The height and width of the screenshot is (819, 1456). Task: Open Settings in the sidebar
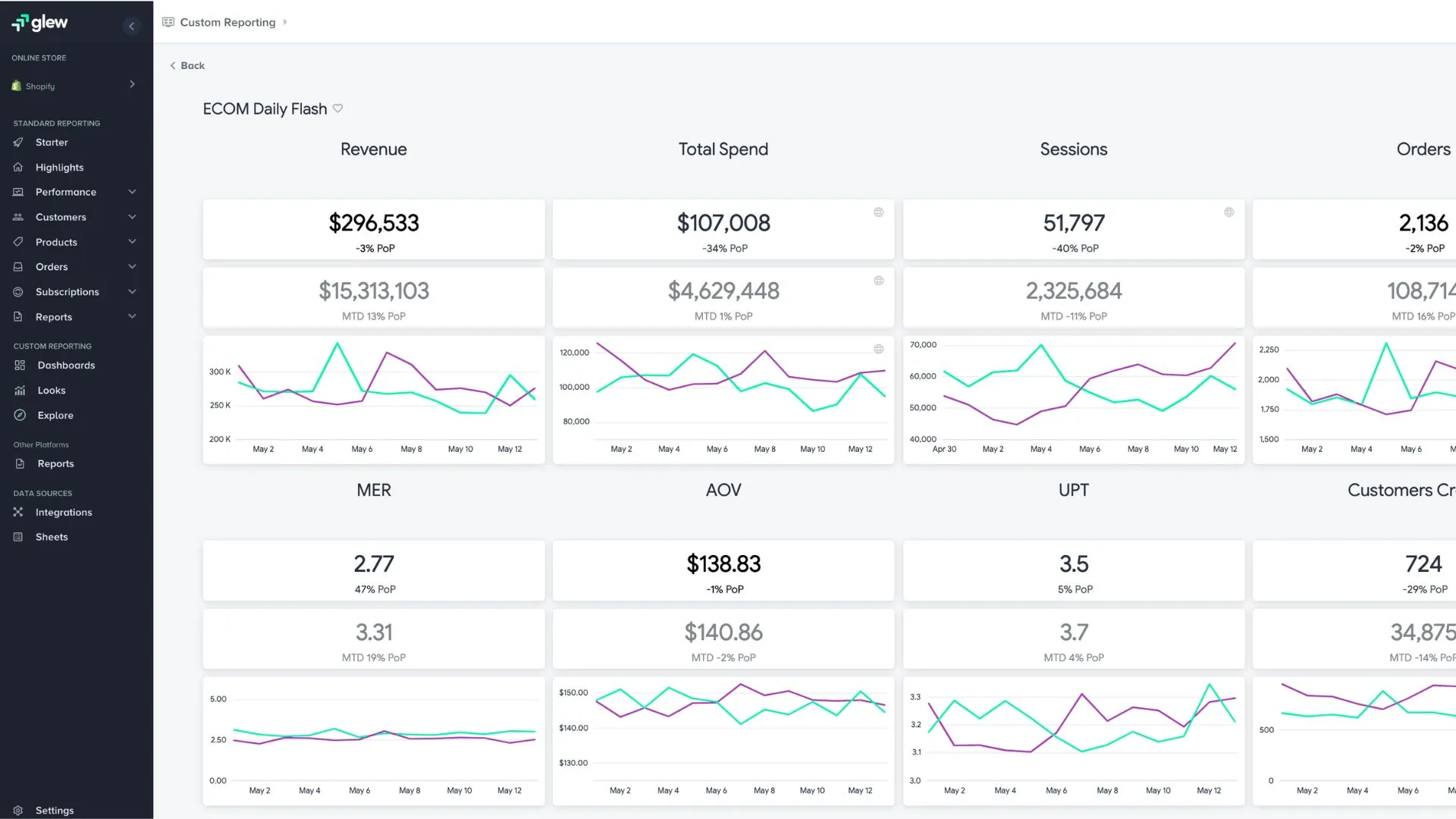pyautogui.click(x=55, y=811)
